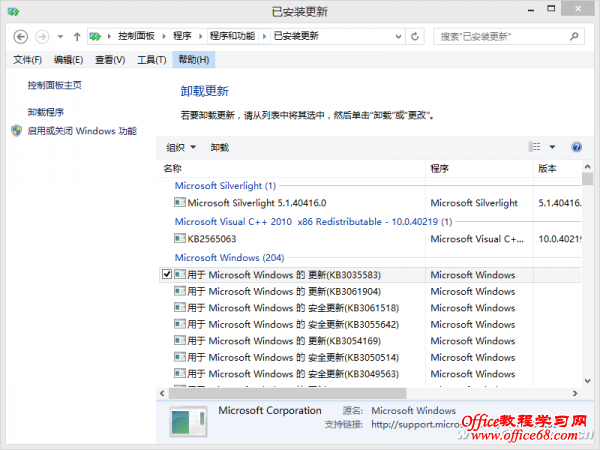The width and height of the screenshot is (600, 450).
Task: Click the KB3049563 update icon
Action: pos(180,373)
